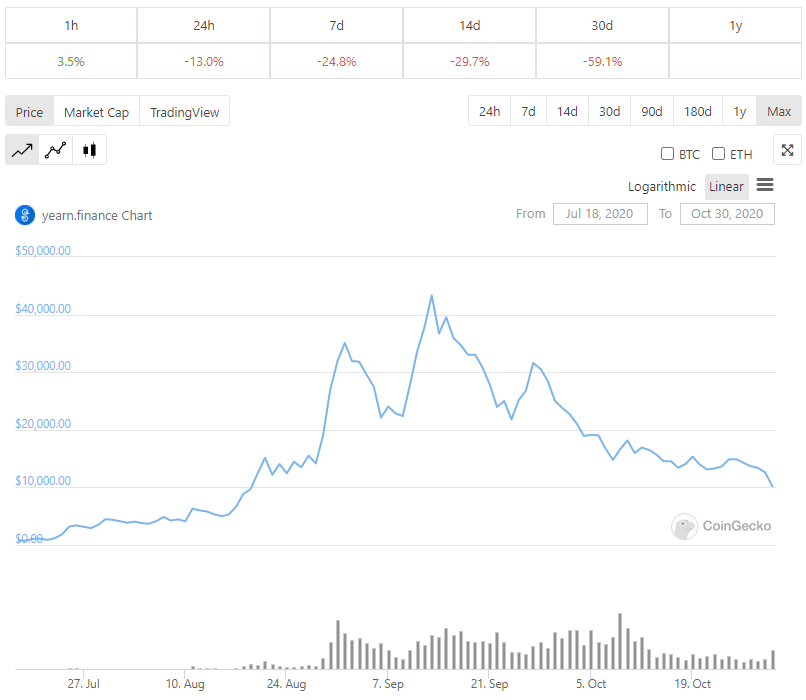Select the Linear scale option
The height and width of the screenshot is (700, 806).
pyautogui.click(x=726, y=186)
